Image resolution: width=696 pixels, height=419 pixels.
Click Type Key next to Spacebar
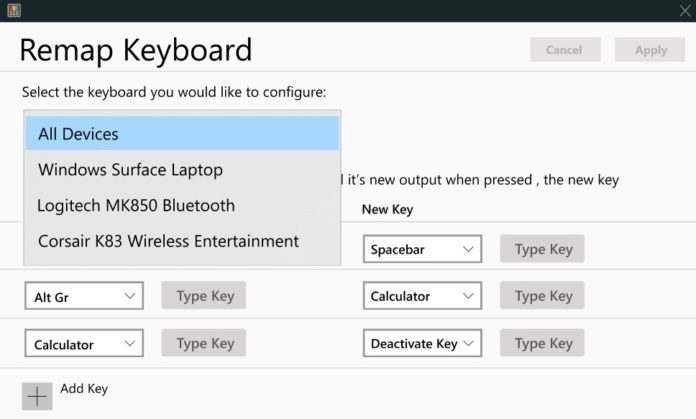click(x=543, y=249)
